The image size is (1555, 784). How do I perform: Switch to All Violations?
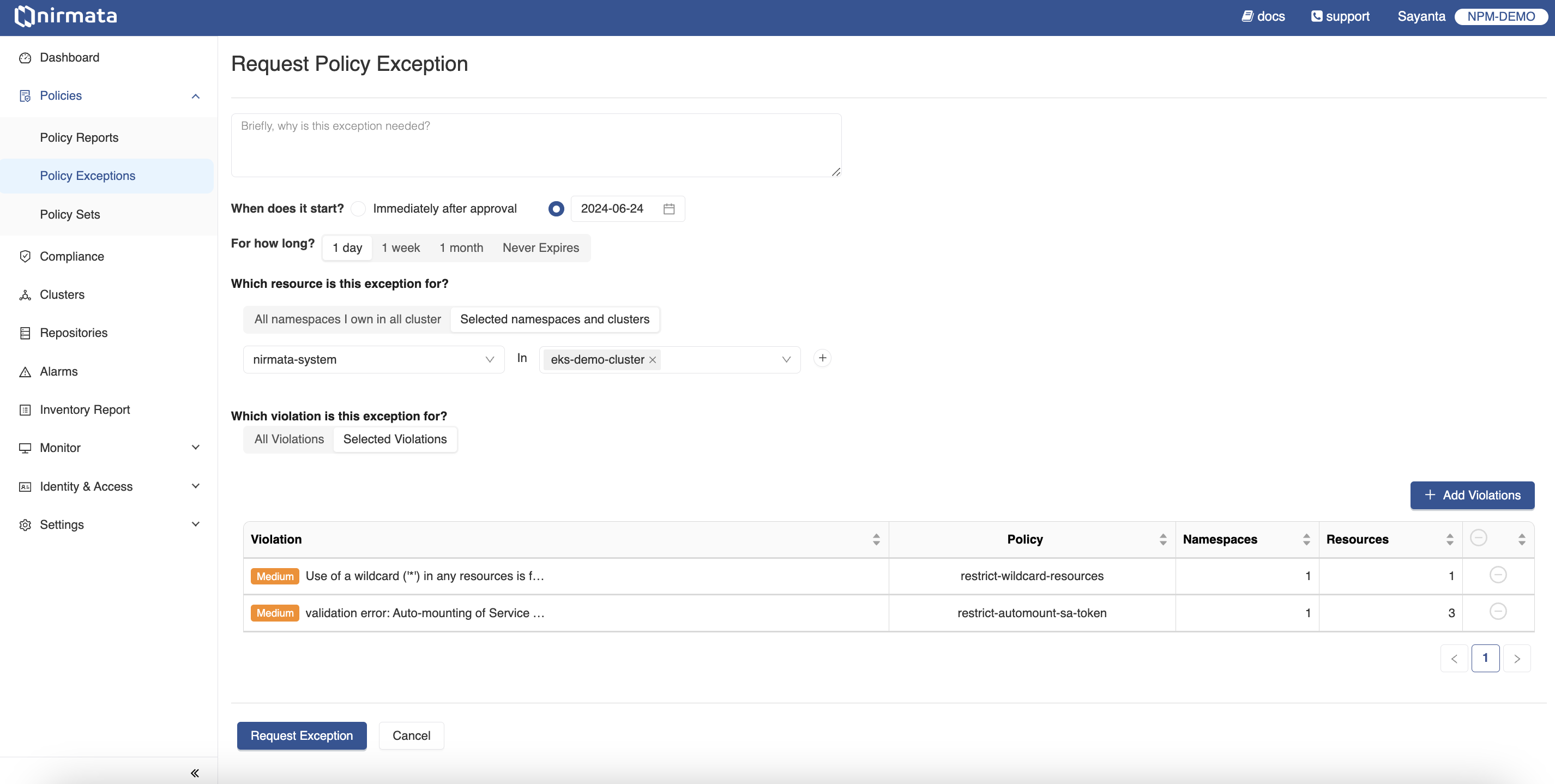pyautogui.click(x=288, y=439)
